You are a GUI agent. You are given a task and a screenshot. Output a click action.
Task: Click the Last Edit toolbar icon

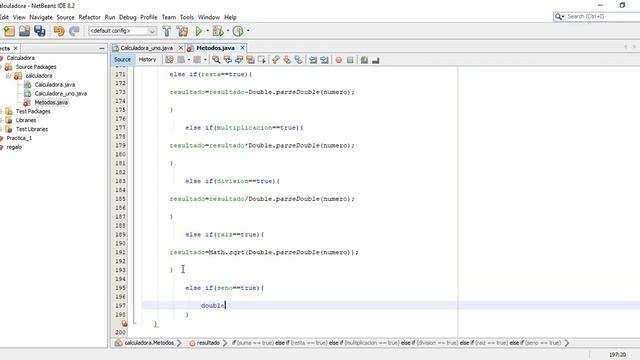169,60
